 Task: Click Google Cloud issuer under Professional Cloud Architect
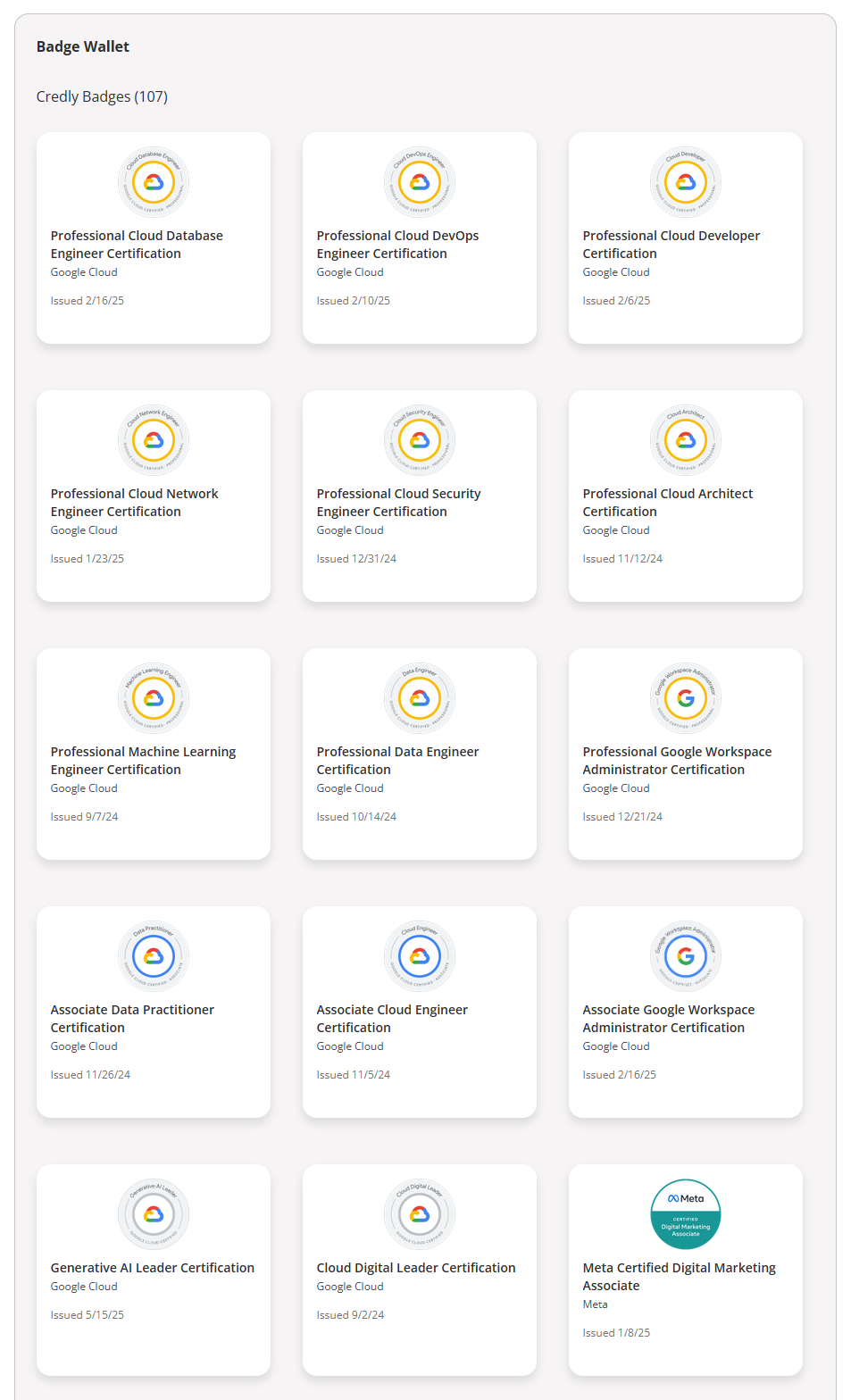point(616,530)
